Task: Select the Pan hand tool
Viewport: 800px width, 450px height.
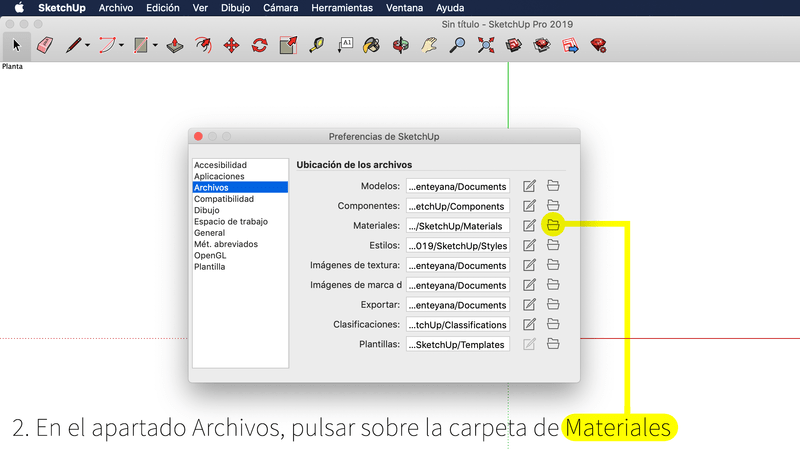Action: (x=429, y=45)
